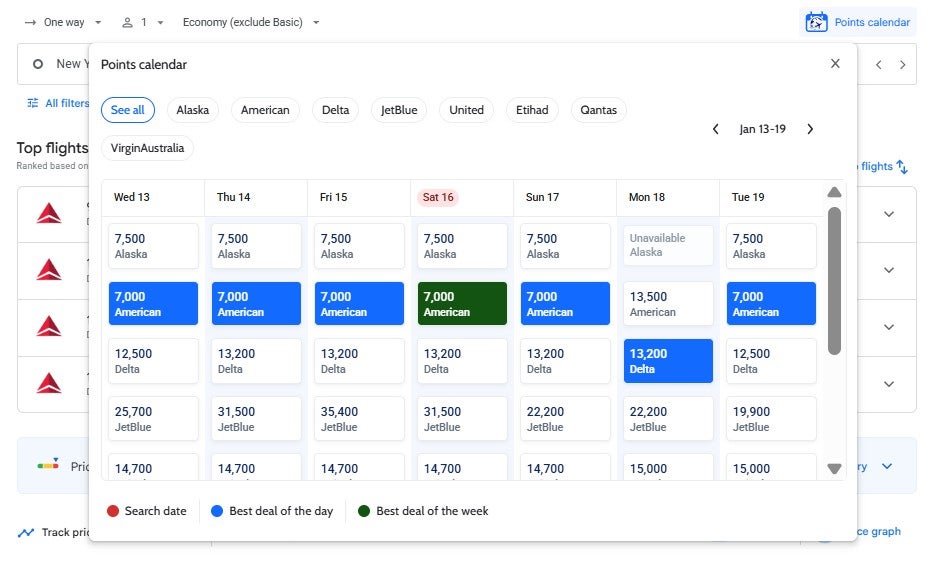The height and width of the screenshot is (561, 946).
Task: Select Sun 17 Alaska 7,500 points
Action: click(565, 246)
